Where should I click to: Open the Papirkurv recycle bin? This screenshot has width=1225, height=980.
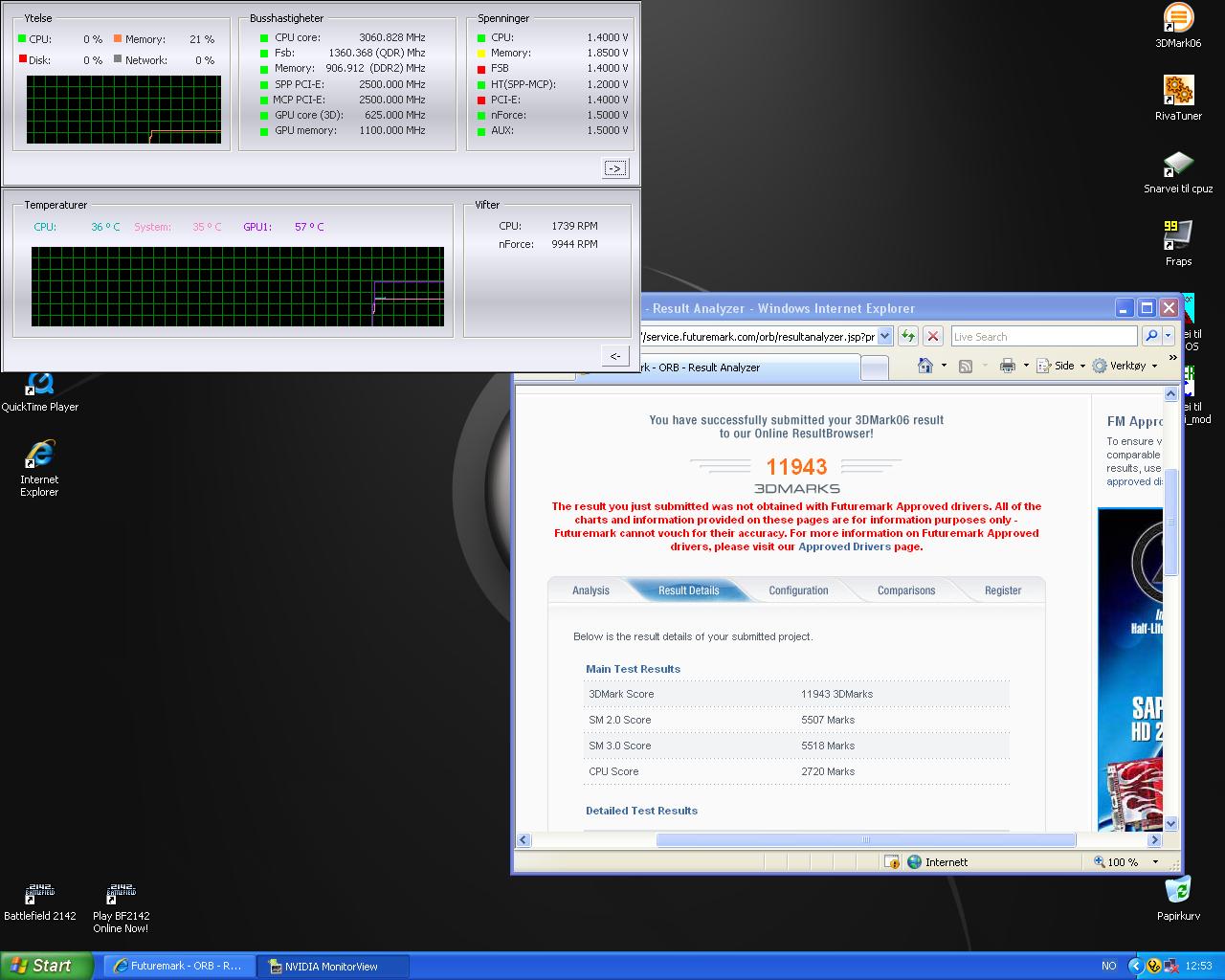tap(1178, 898)
